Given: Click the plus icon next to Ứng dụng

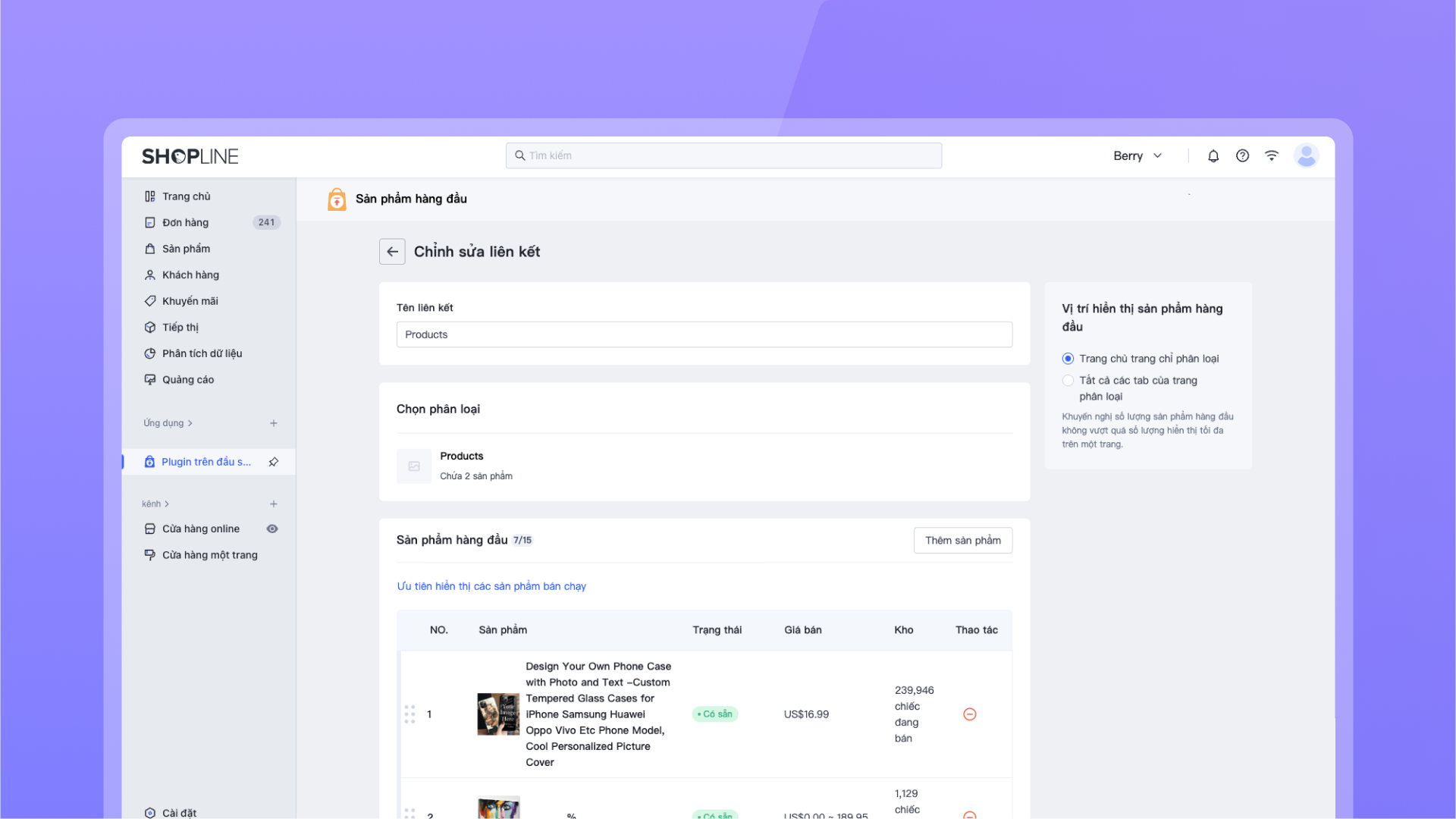Looking at the screenshot, I should click(x=274, y=423).
